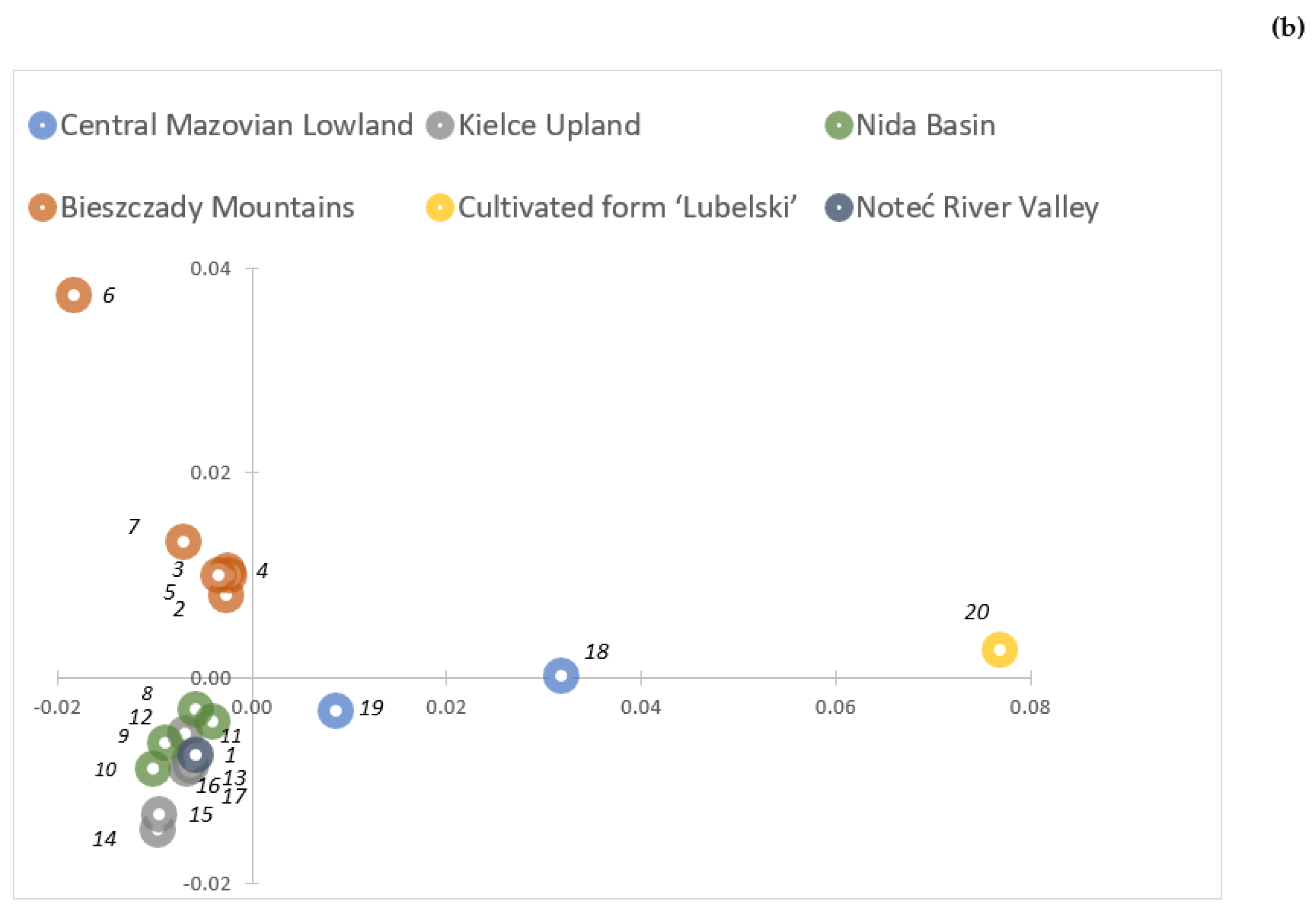
Task: Click the Kielce Upland gray legend marker
Action: [x=440, y=125]
